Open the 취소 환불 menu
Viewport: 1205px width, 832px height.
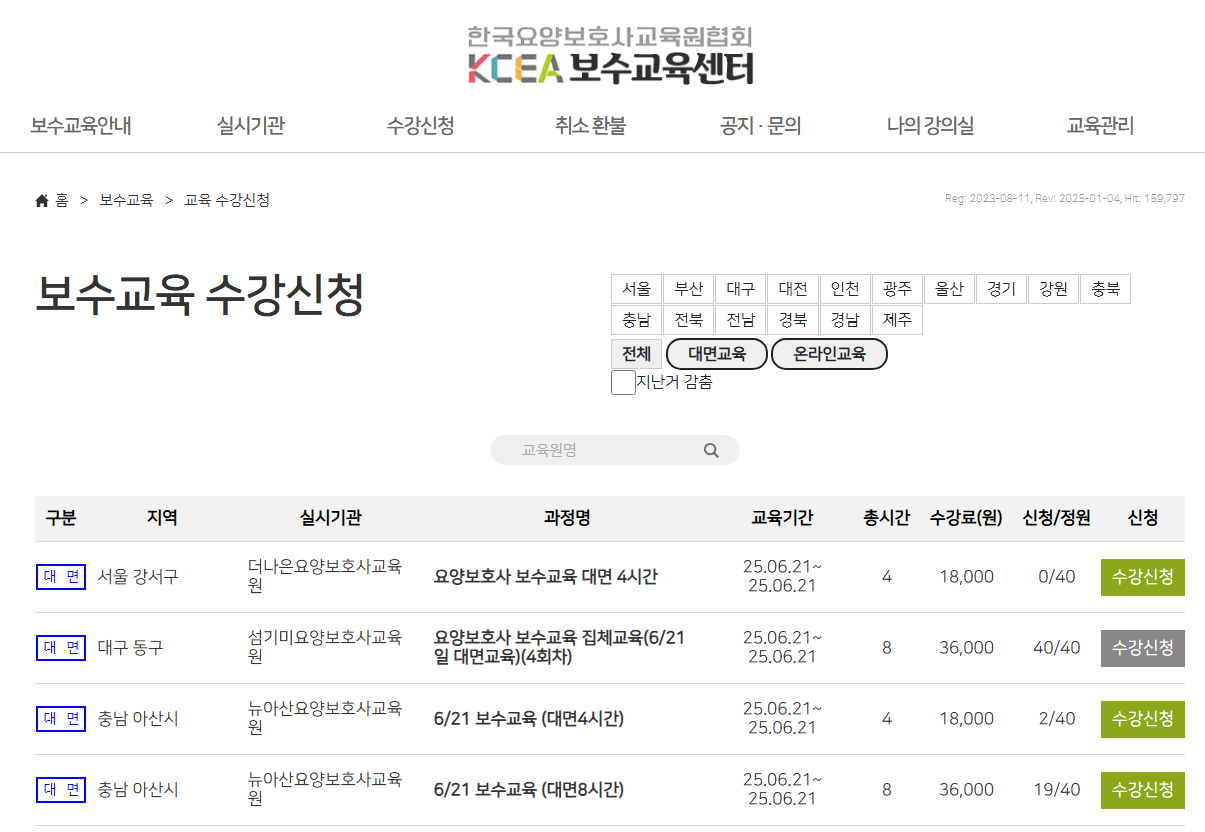[x=589, y=125]
